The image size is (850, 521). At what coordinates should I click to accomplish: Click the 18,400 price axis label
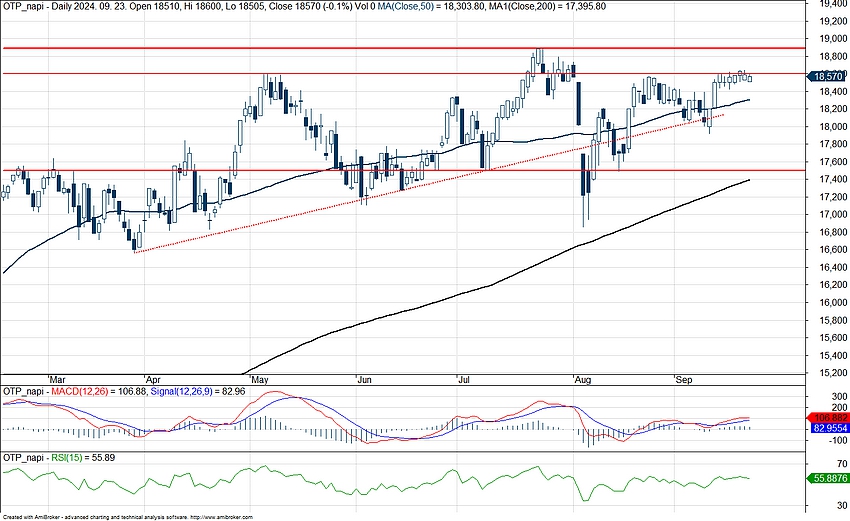pos(834,92)
